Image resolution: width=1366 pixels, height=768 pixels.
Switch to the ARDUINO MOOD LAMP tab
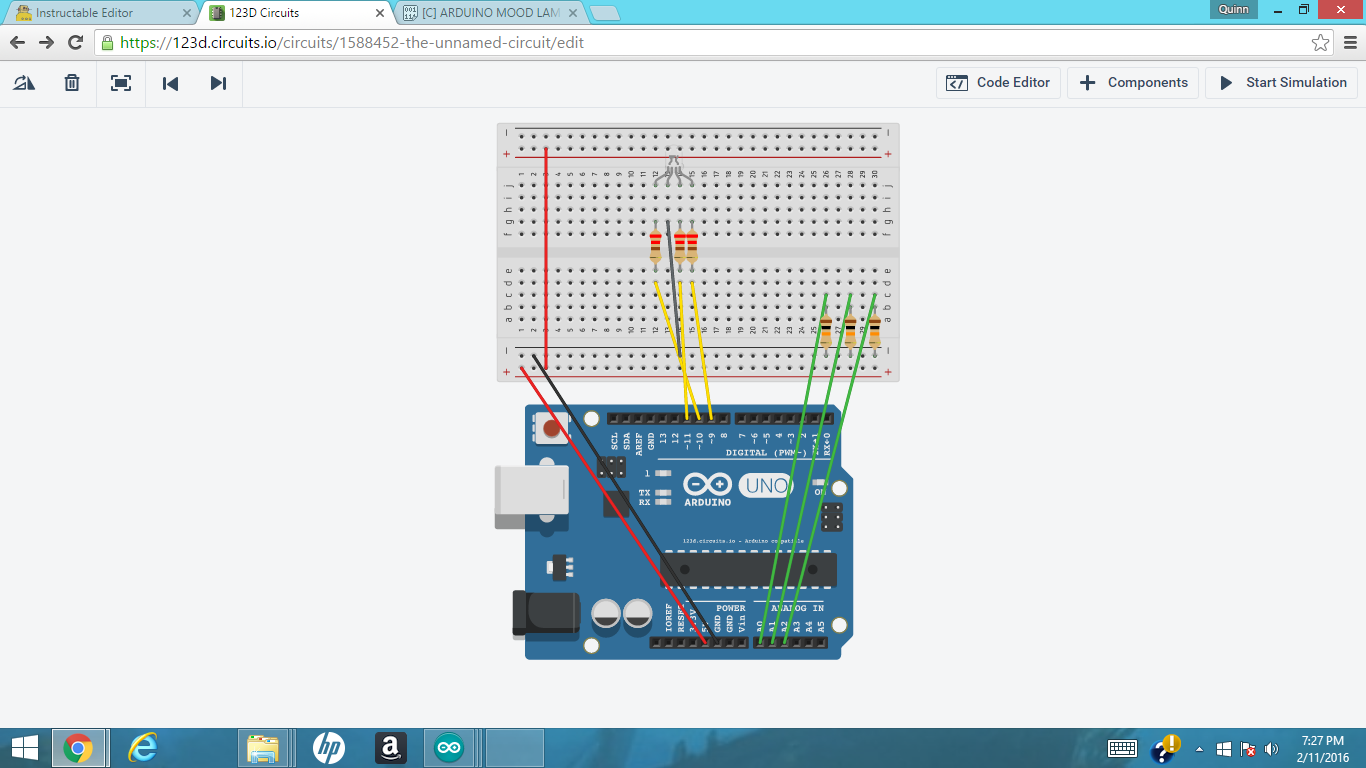pyautogui.click(x=490, y=13)
